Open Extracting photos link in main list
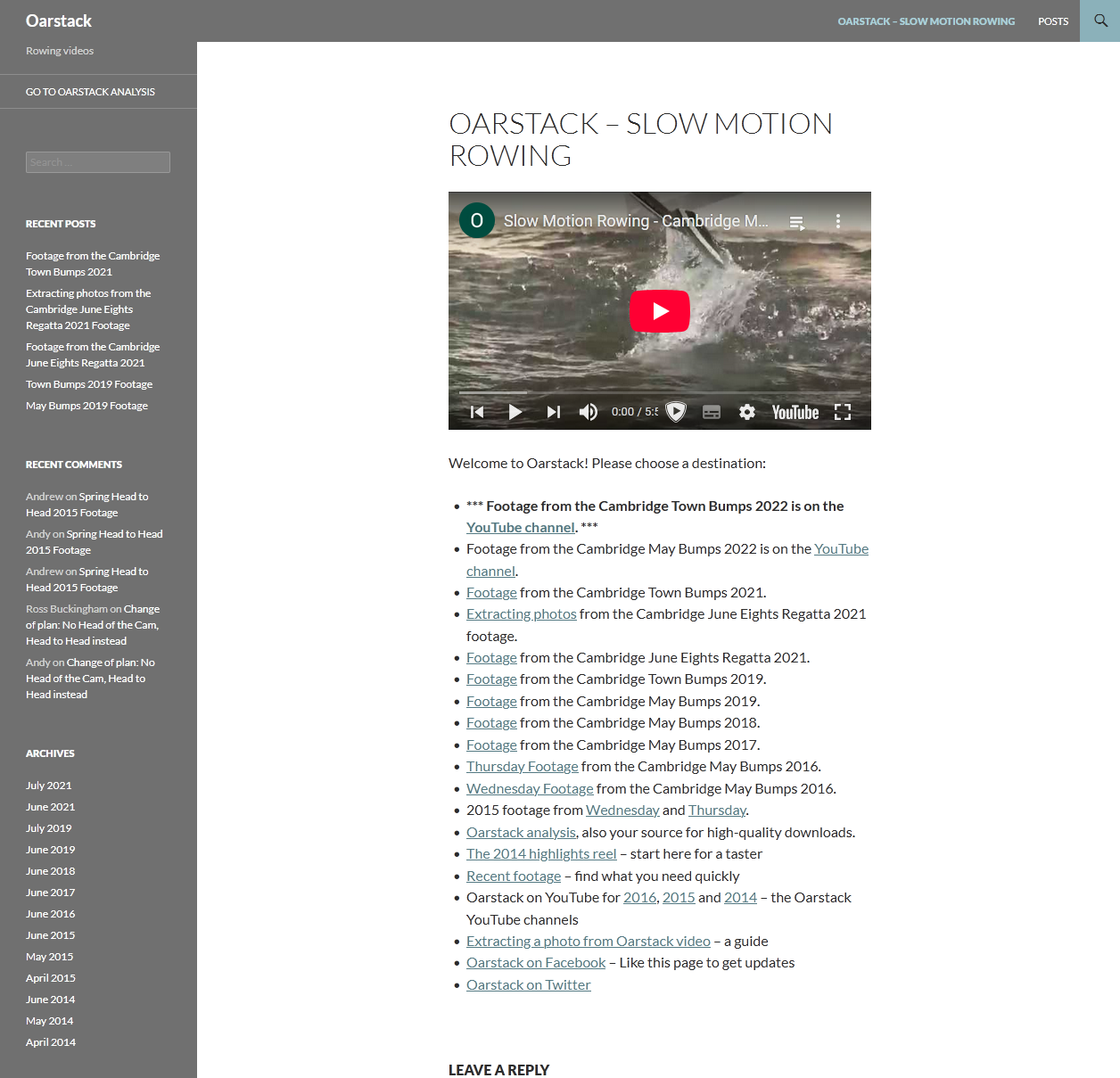Image resolution: width=1120 pixels, height=1078 pixels. [x=522, y=614]
